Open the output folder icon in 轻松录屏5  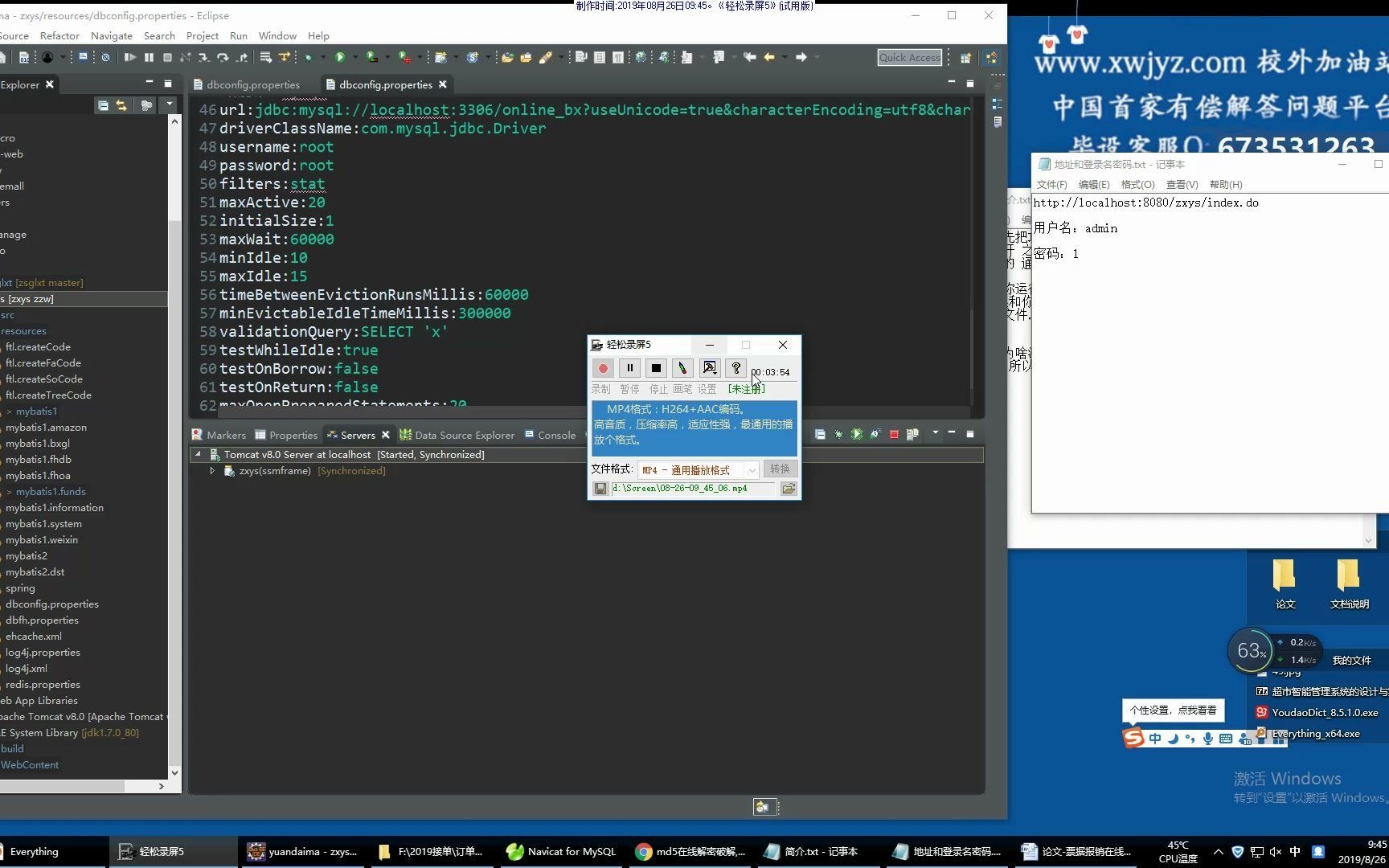coord(789,489)
